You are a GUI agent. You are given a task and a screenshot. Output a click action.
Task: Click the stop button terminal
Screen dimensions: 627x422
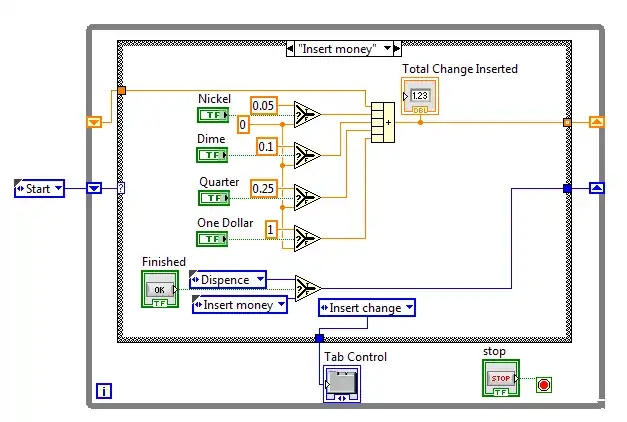point(502,379)
